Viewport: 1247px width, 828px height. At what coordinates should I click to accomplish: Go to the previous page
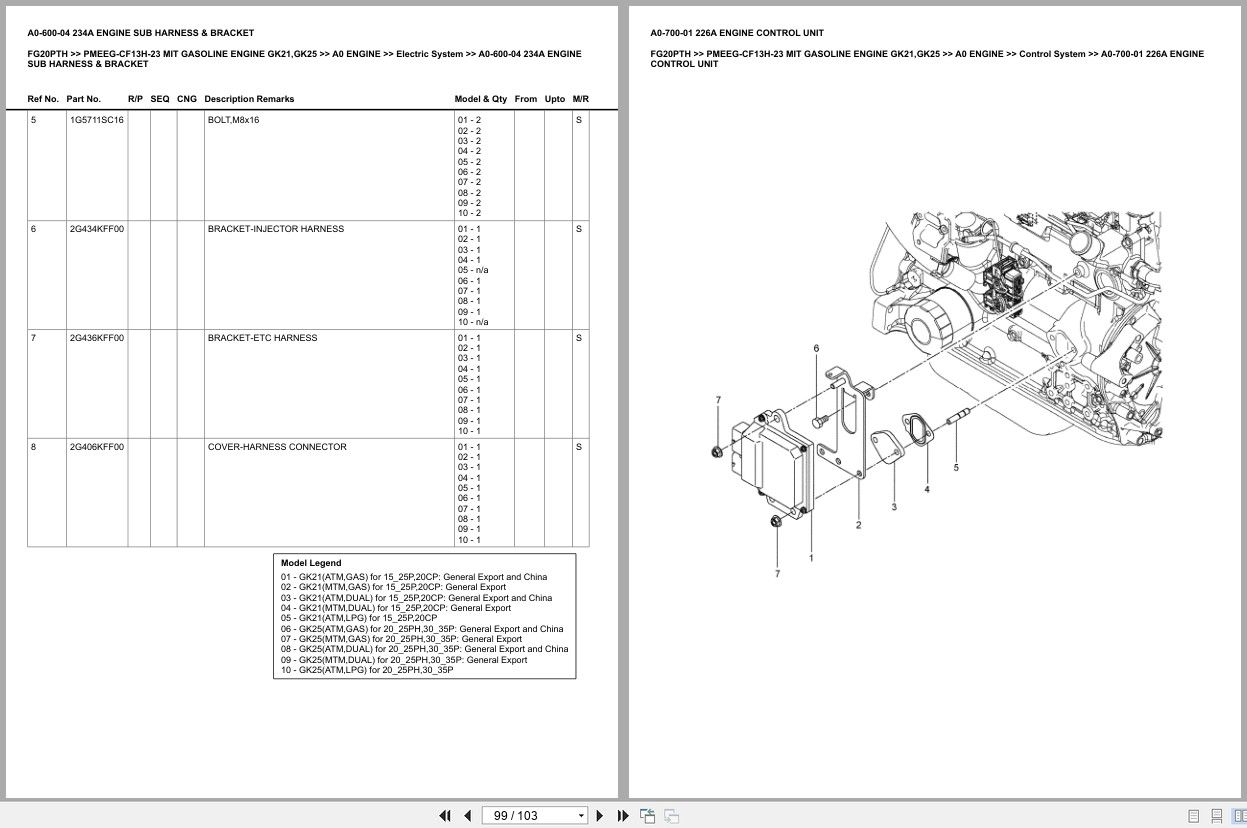pyautogui.click(x=467, y=815)
